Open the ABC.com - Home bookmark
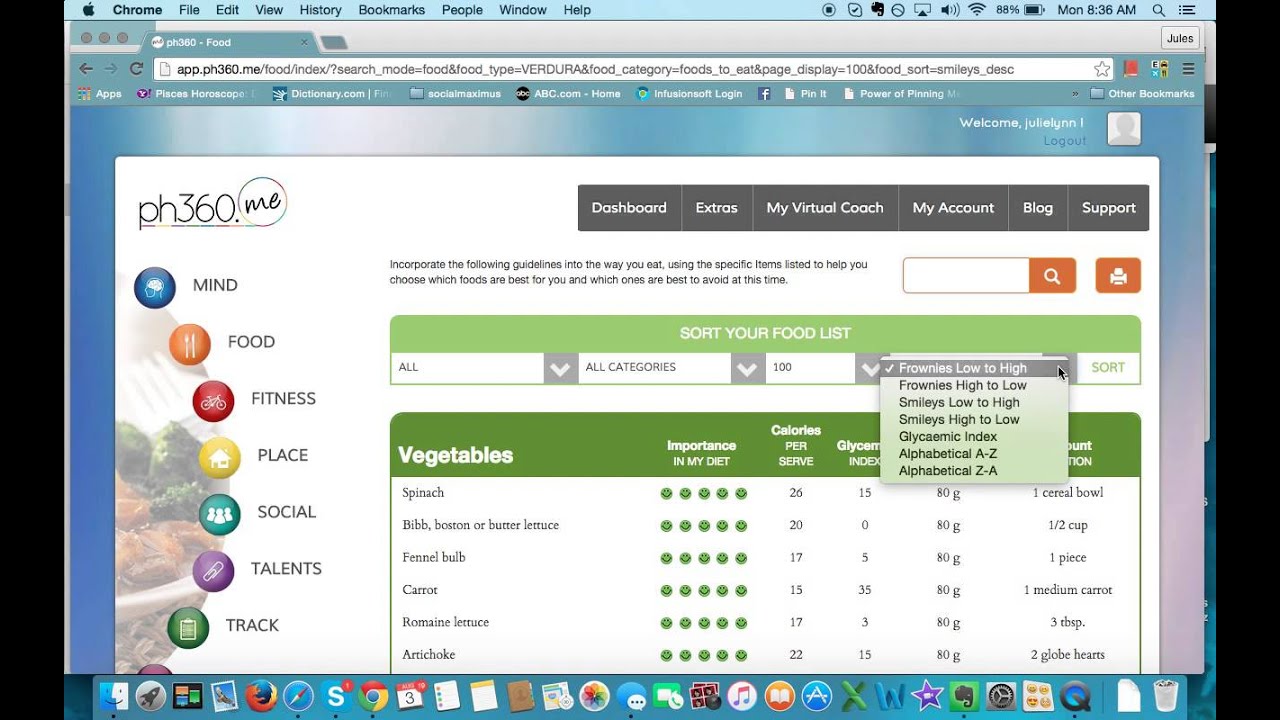 tap(568, 94)
